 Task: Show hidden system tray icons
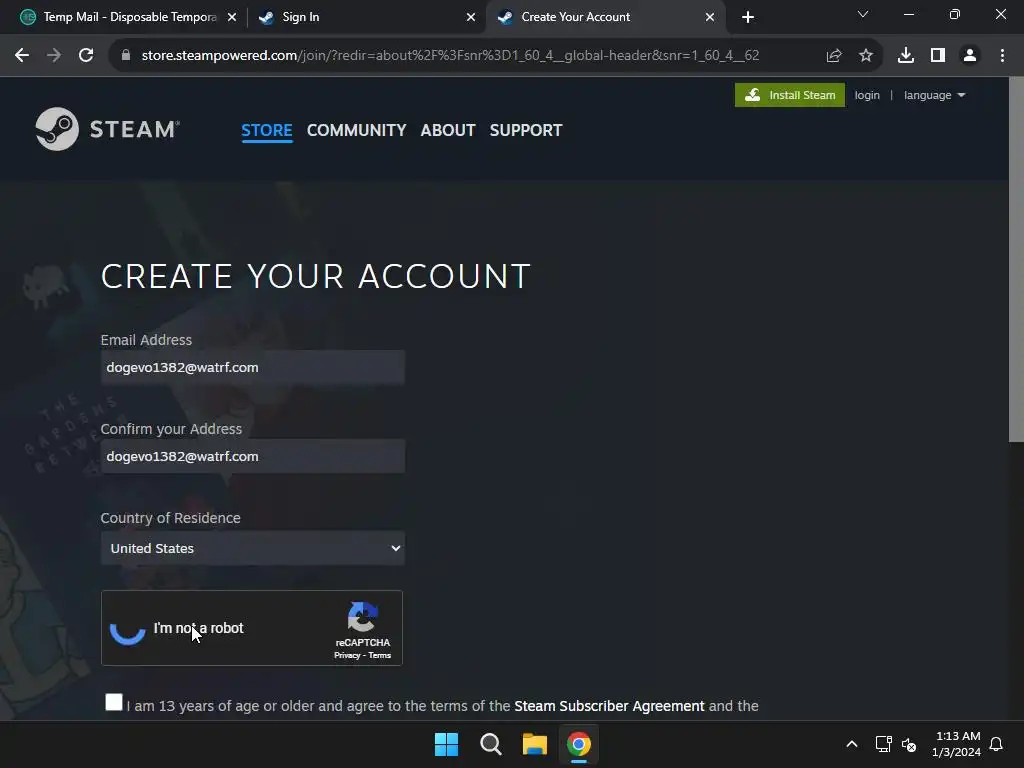tap(852, 744)
